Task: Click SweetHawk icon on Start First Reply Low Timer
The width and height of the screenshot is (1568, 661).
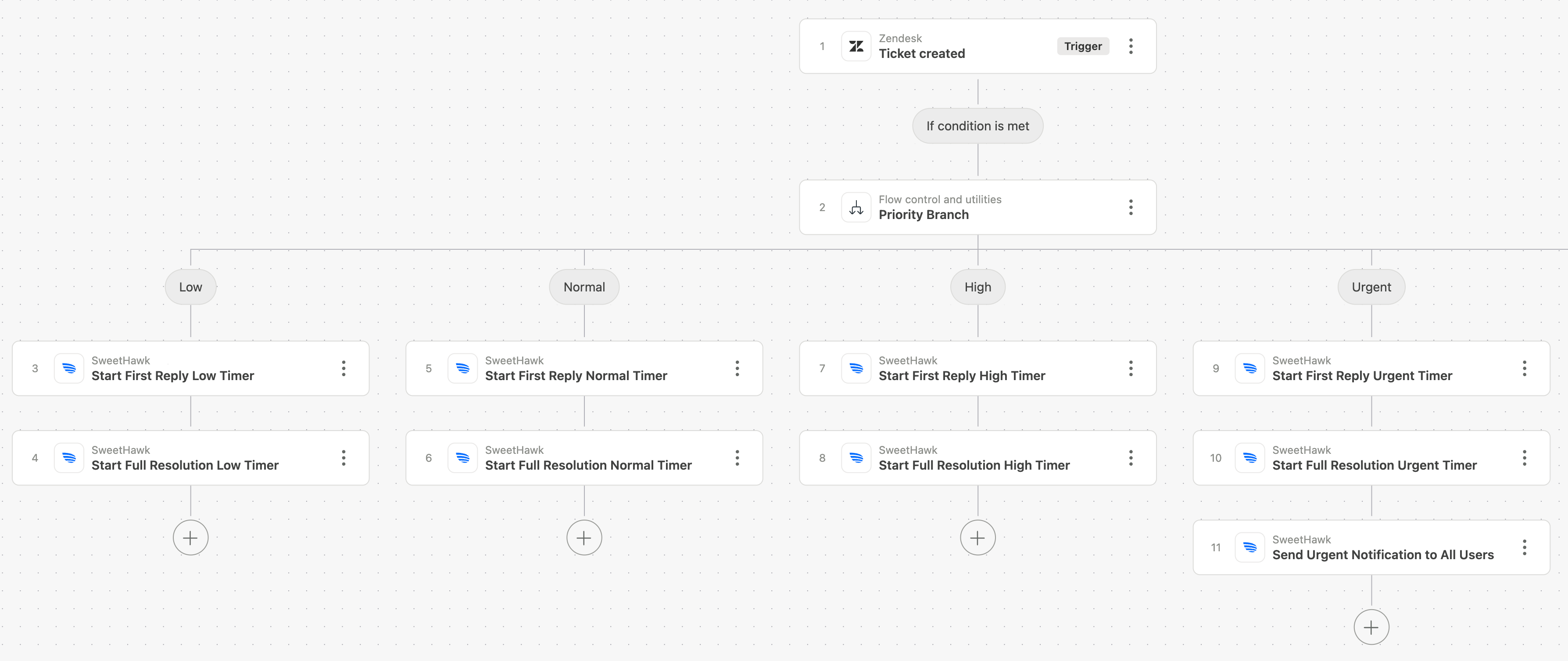Action: (69, 369)
